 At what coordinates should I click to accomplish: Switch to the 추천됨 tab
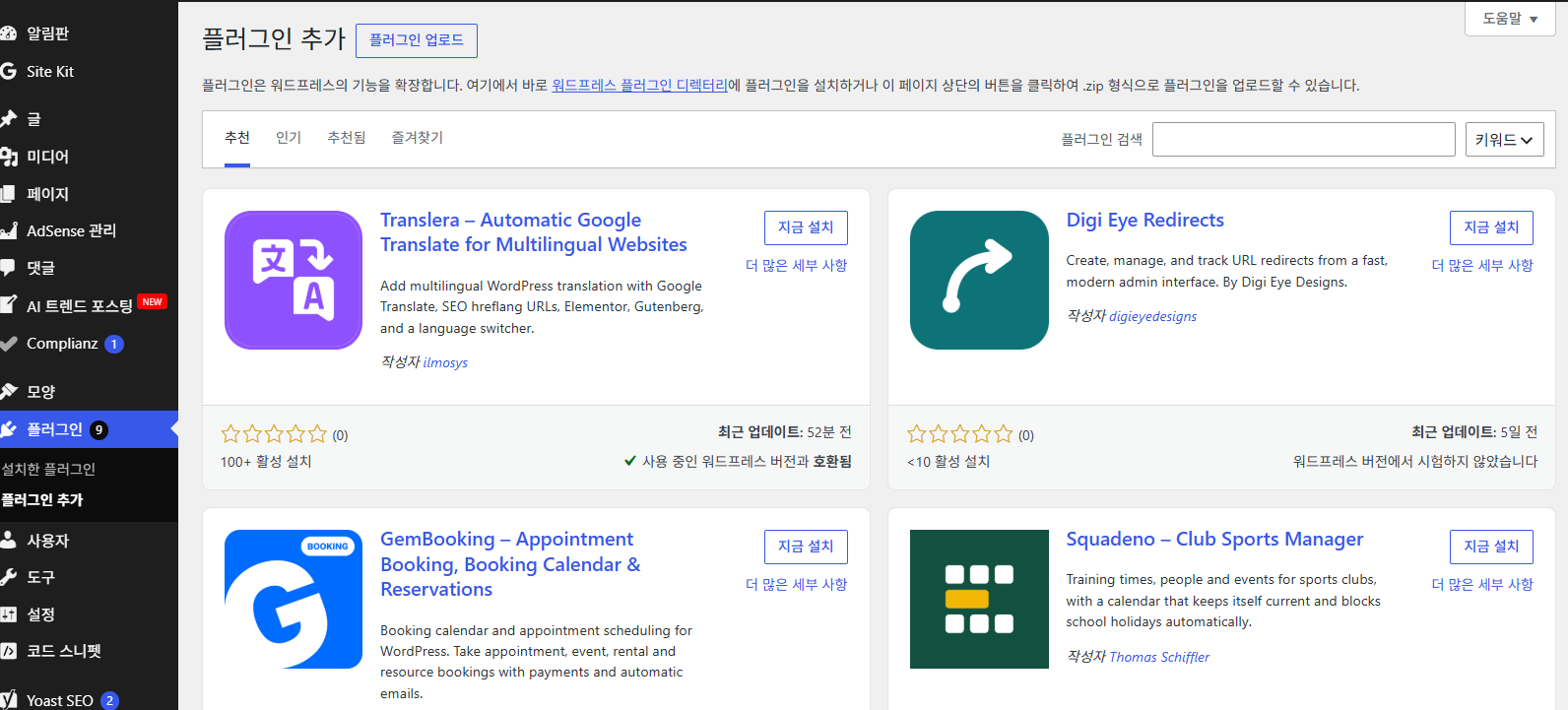click(347, 138)
